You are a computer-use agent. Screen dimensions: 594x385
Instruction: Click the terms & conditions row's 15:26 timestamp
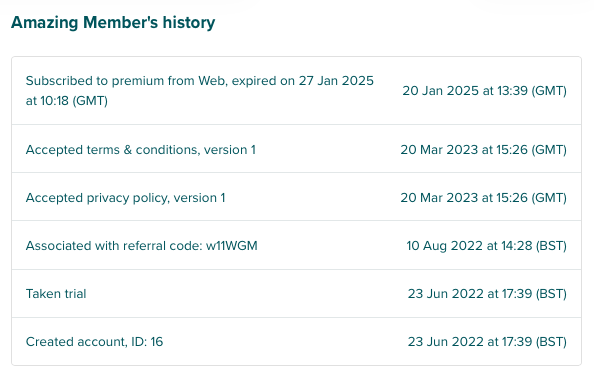(483, 150)
